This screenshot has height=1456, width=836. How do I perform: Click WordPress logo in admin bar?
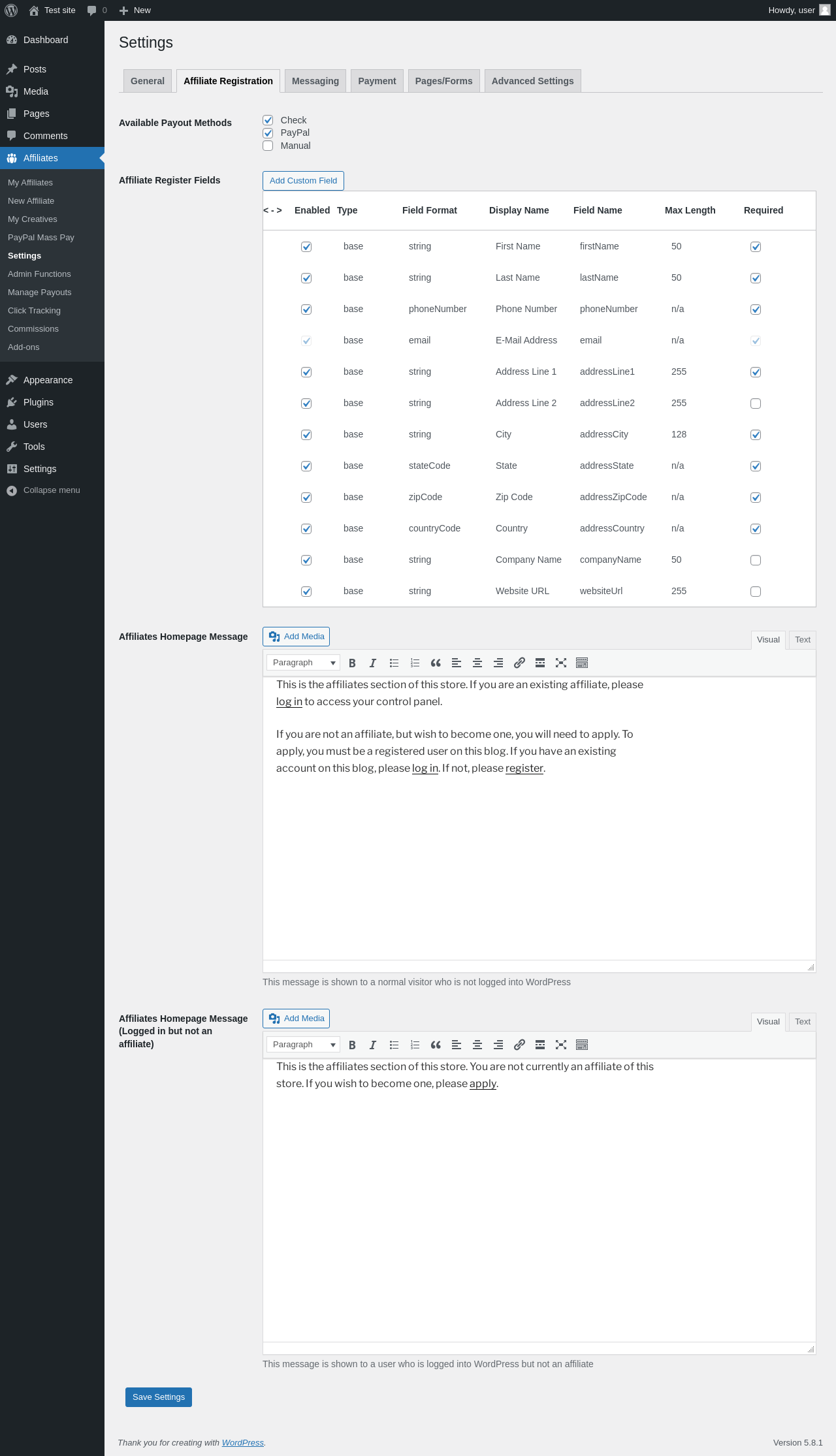(11, 10)
